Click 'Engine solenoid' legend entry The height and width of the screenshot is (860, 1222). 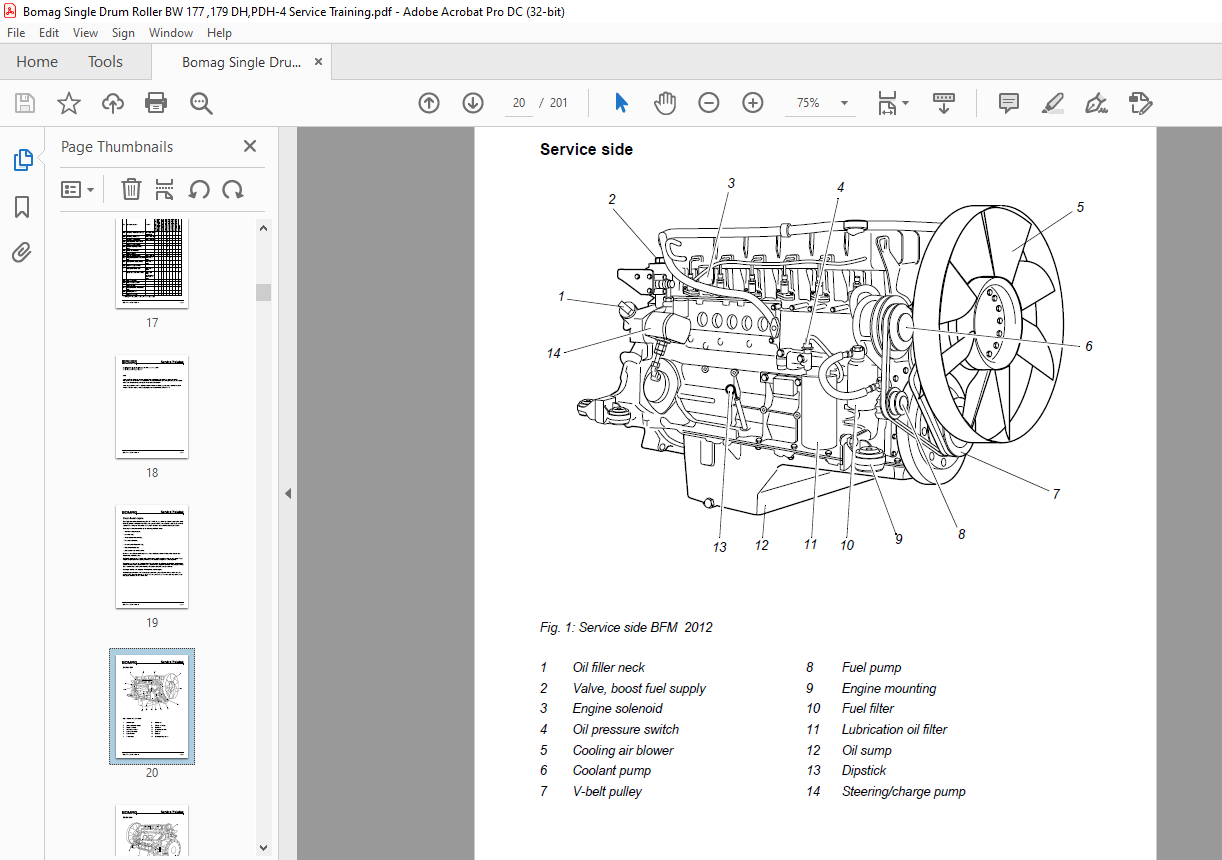(618, 708)
